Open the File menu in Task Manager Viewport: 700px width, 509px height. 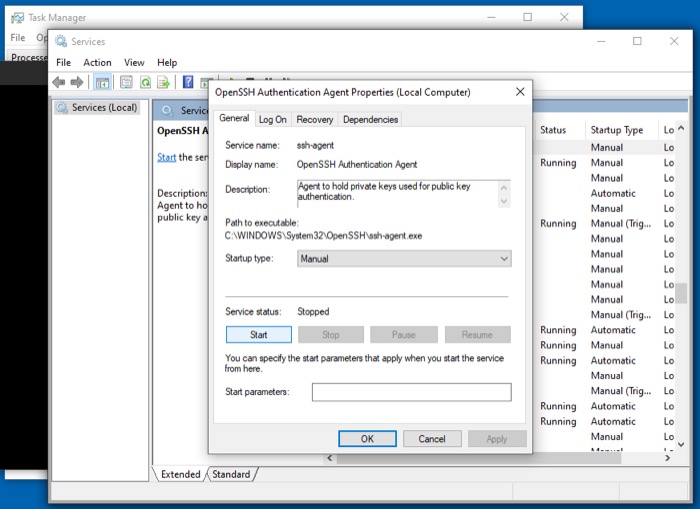18,38
